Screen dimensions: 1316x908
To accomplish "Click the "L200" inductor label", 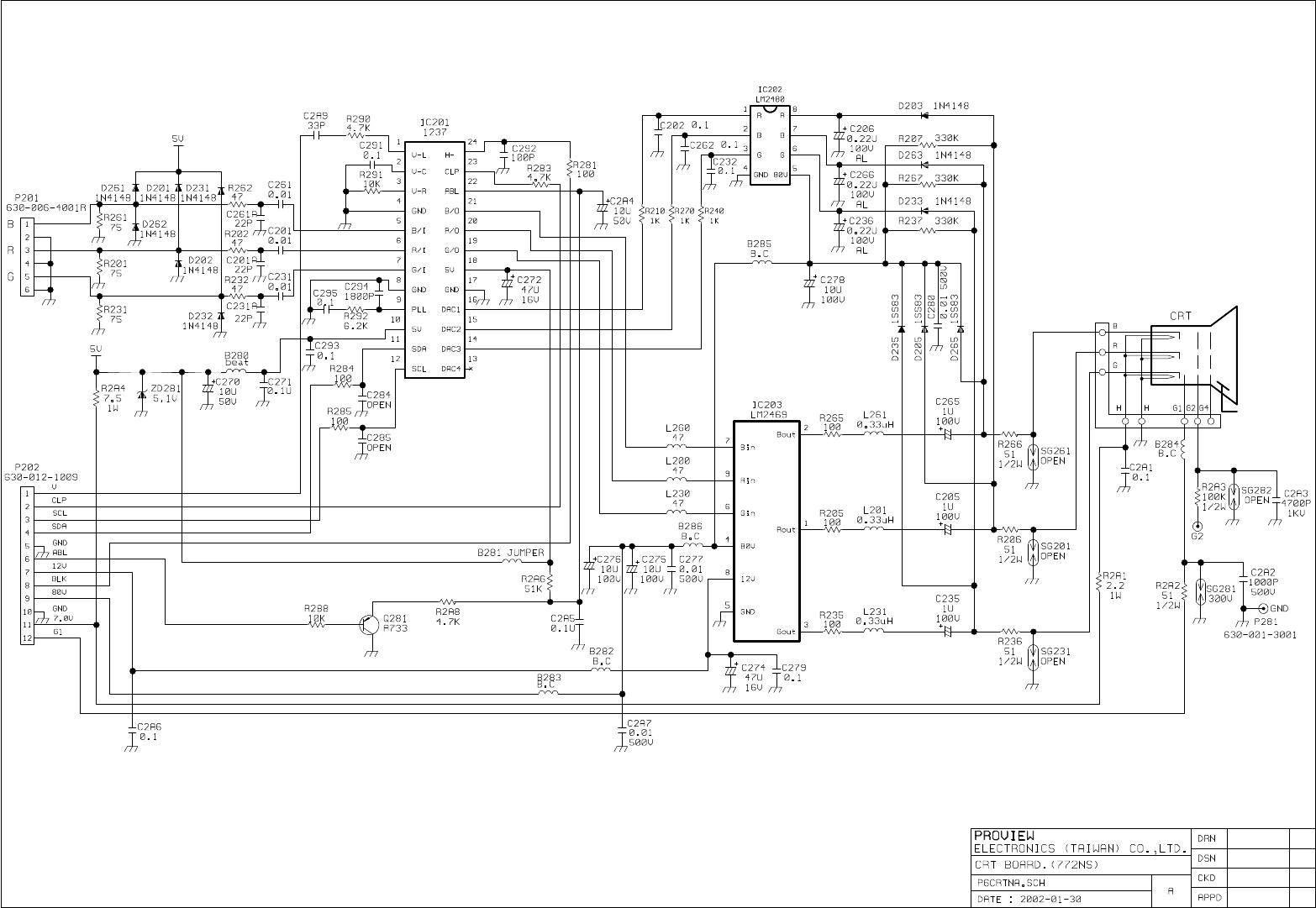I will 677,461.
